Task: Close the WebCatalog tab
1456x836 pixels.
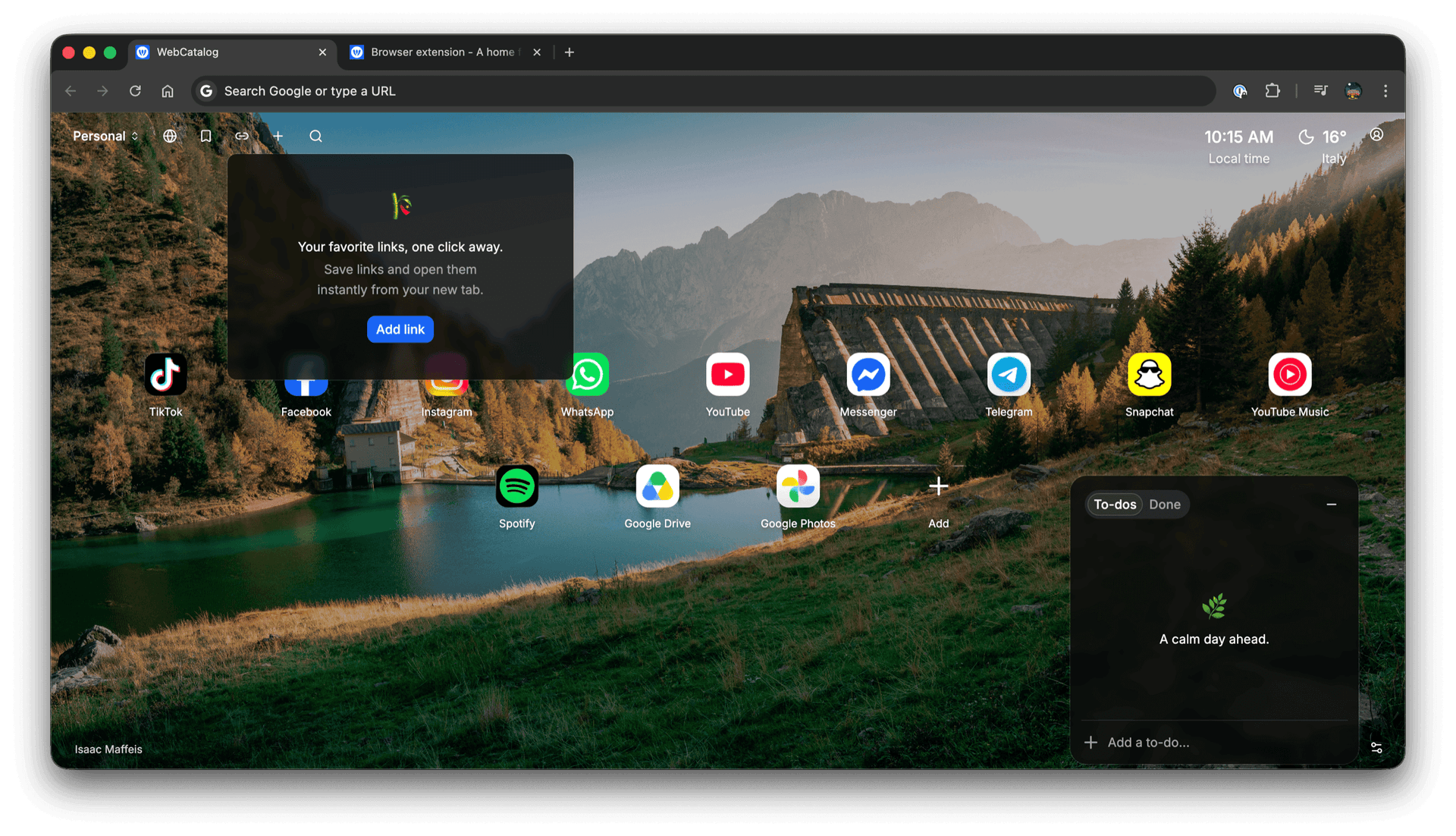Action: [x=322, y=52]
